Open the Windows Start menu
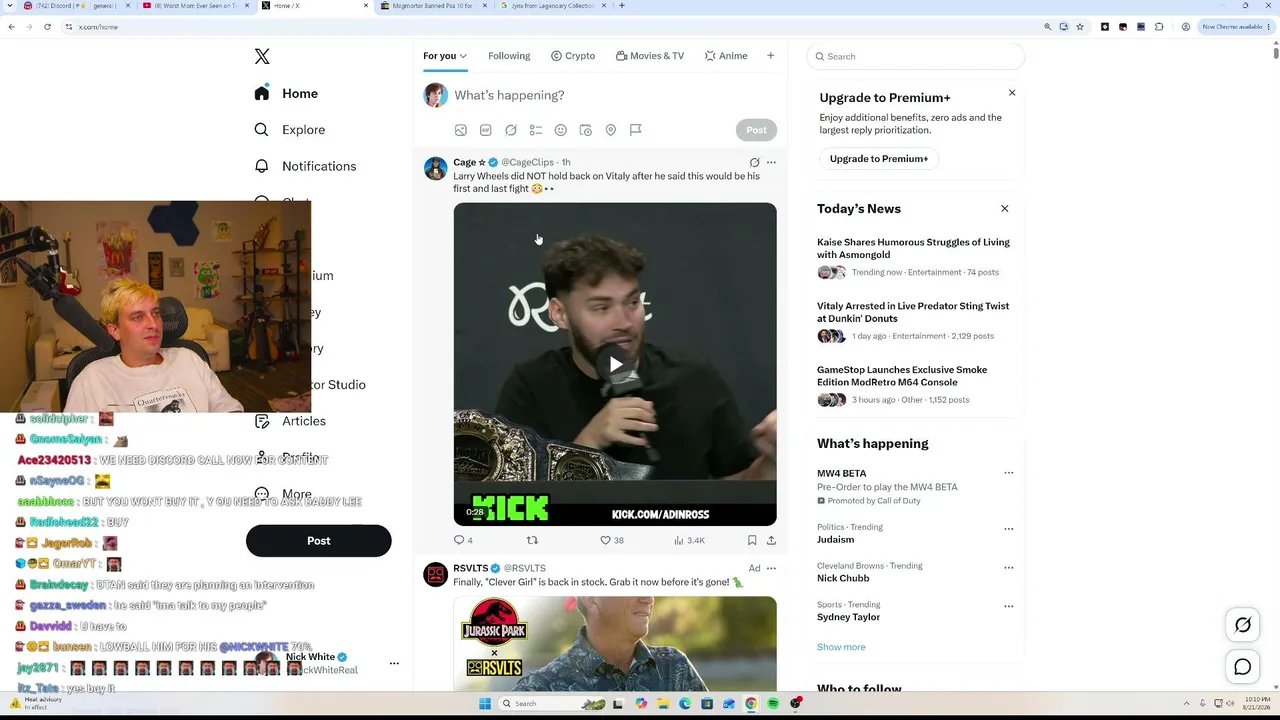 (485, 704)
